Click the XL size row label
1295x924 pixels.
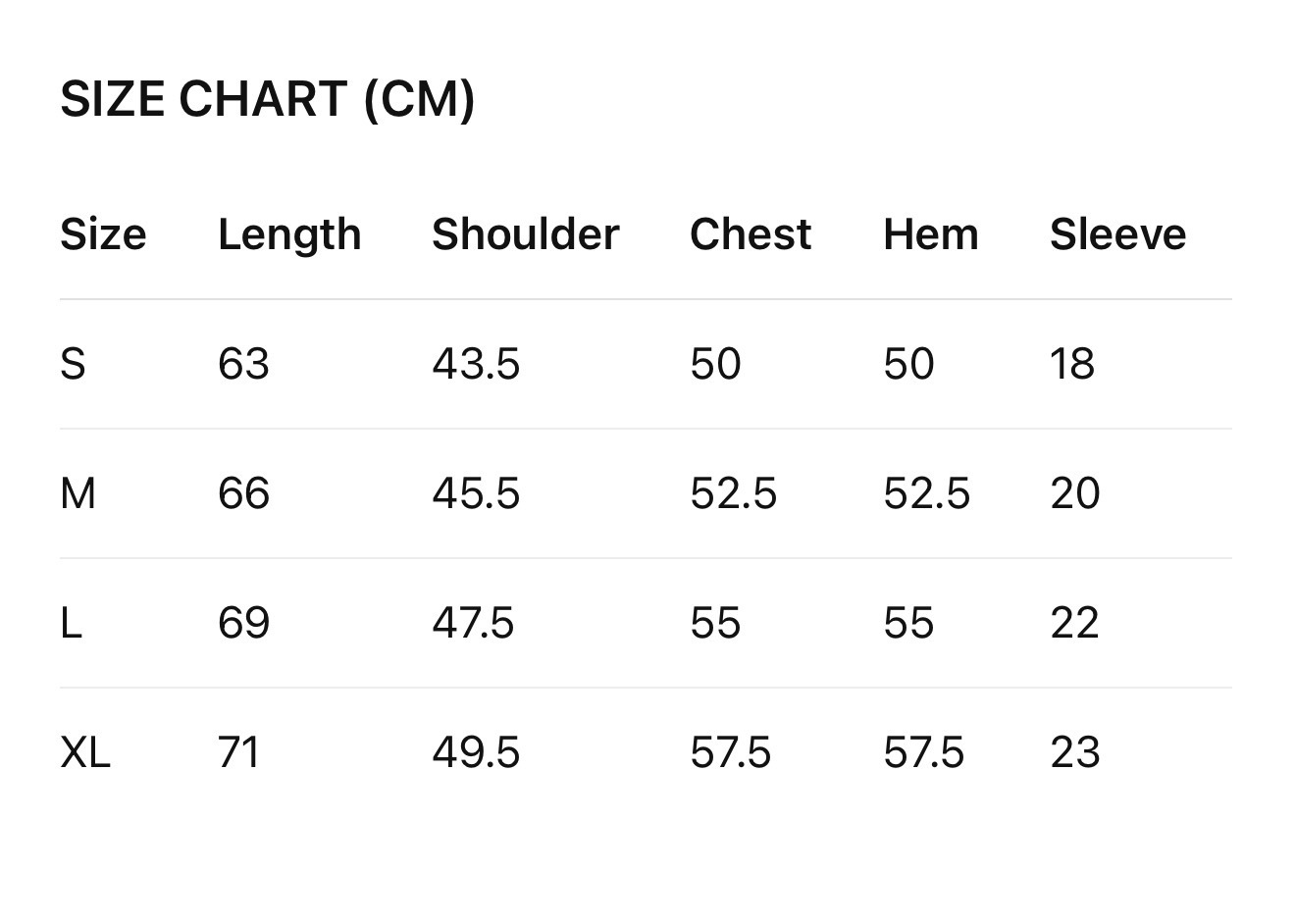[x=85, y=752]
